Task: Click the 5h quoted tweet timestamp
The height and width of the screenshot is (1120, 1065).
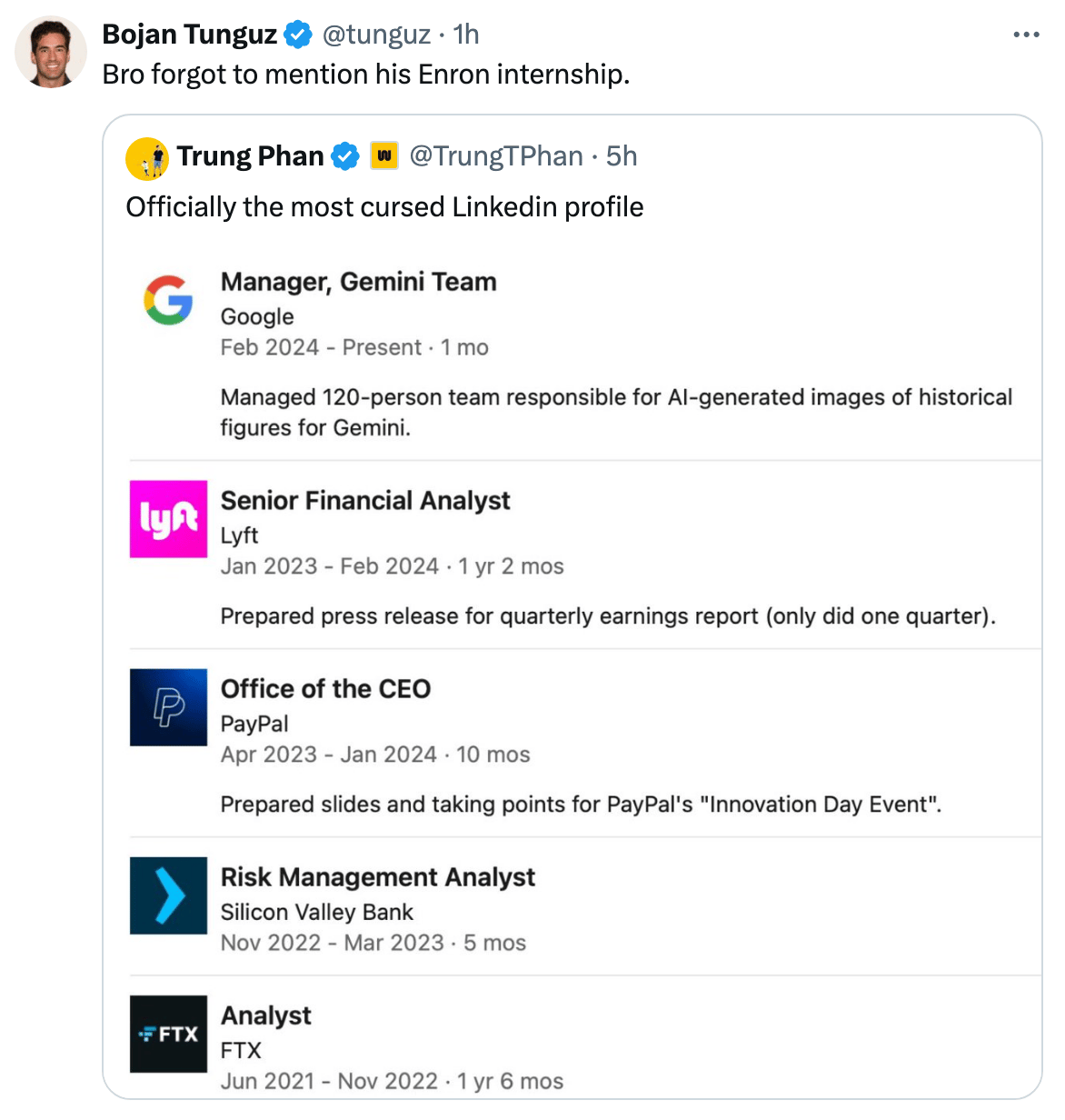Action: point(622,156)
